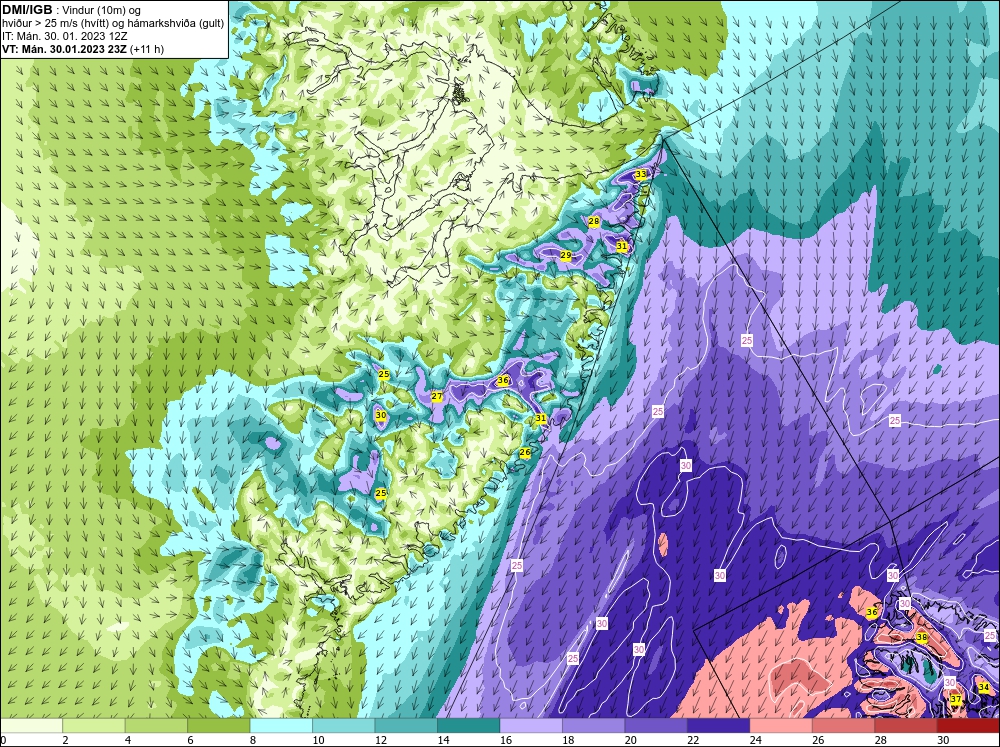Click the legend scale label '16'

pyautogui.click(x=506, y=740)
